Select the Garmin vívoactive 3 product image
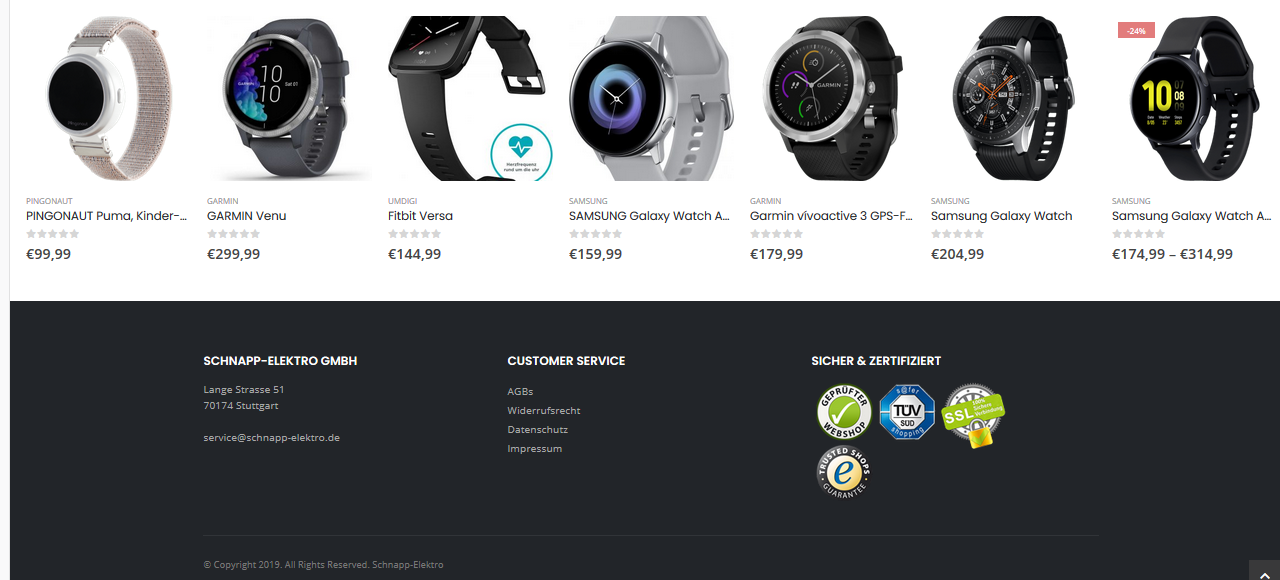Screen dimensions: 1280x580 [x=832, y=98]
